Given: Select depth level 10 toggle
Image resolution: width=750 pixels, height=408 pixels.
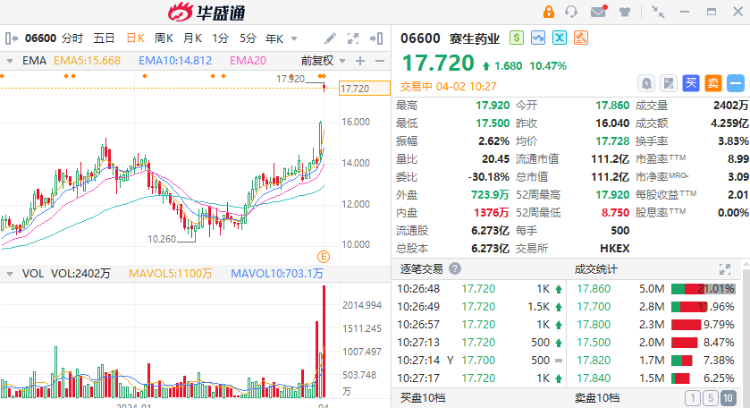Looking at the screenshot, I should click(x=728, y=398).
